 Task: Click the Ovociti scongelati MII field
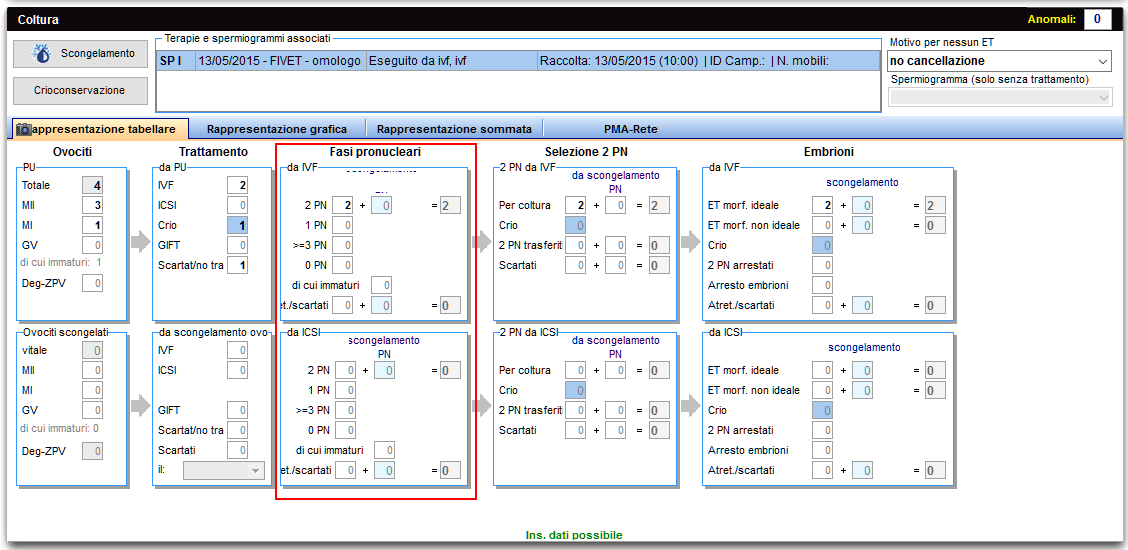tap(93, 370)
